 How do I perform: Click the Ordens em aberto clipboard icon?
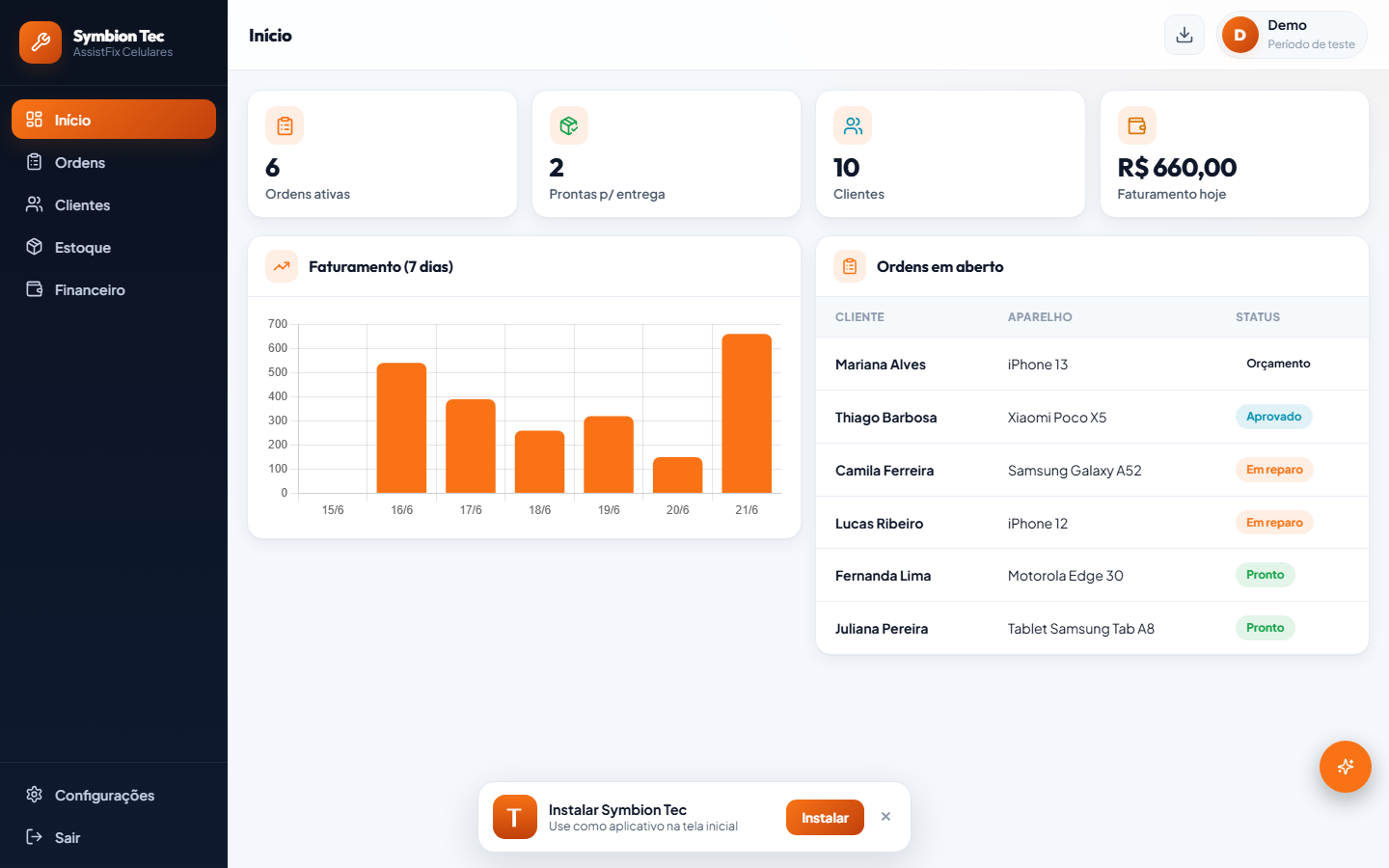pyautogui.click(x=850, y=266)
